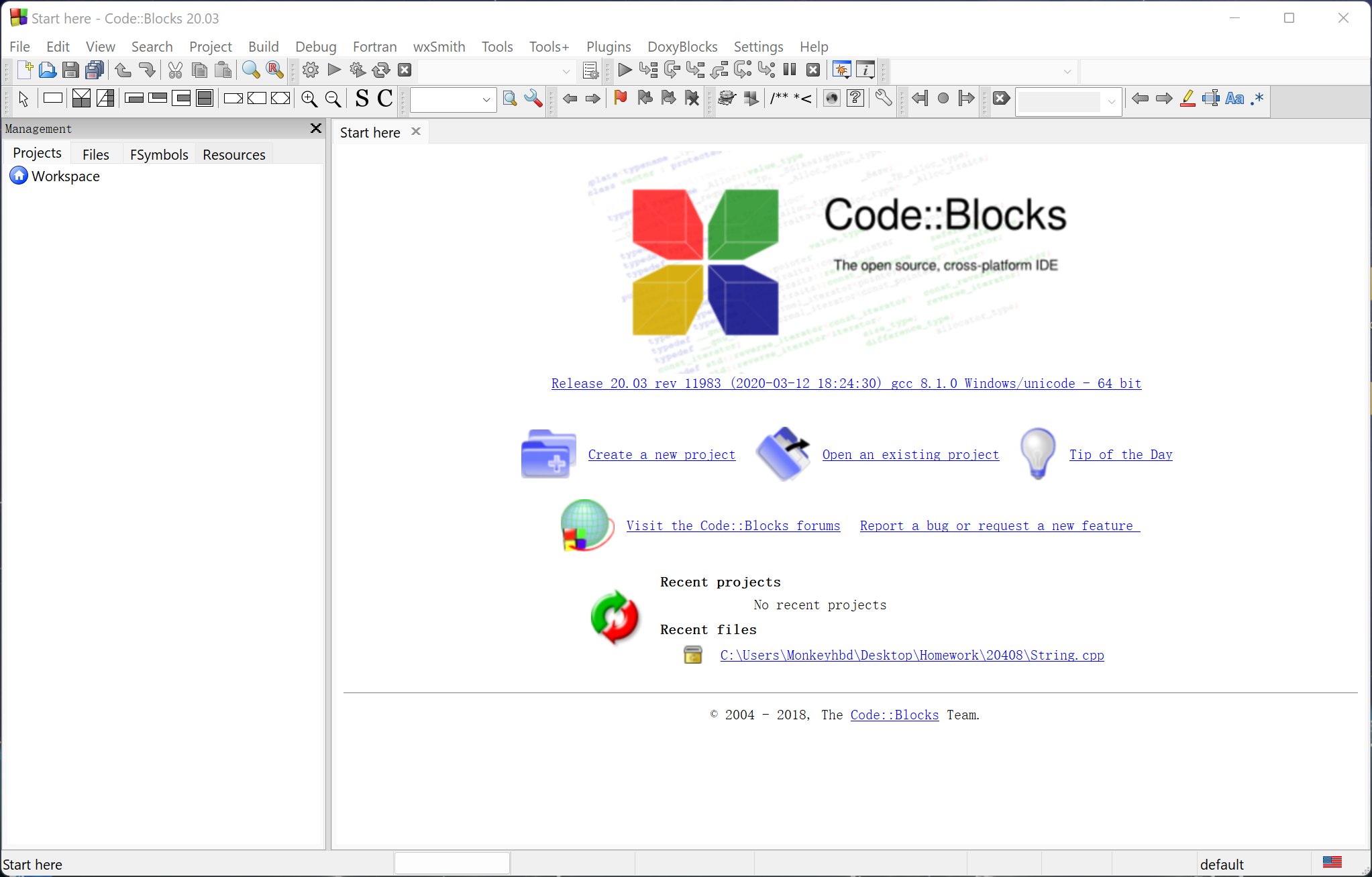This screenshot has height=877, width=1372.
Task: Toggle the Use regex option
Action: coord(1257,99)
